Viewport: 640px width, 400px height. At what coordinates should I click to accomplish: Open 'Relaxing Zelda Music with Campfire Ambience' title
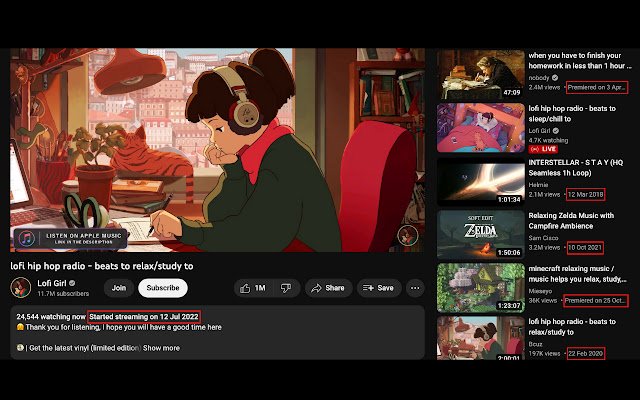(x=571, y=221)
